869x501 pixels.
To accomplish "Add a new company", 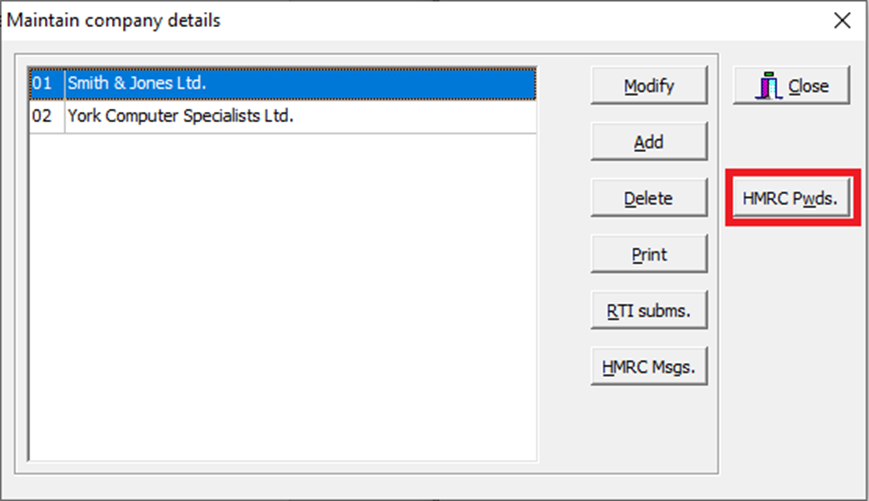I will coord(649,142).
